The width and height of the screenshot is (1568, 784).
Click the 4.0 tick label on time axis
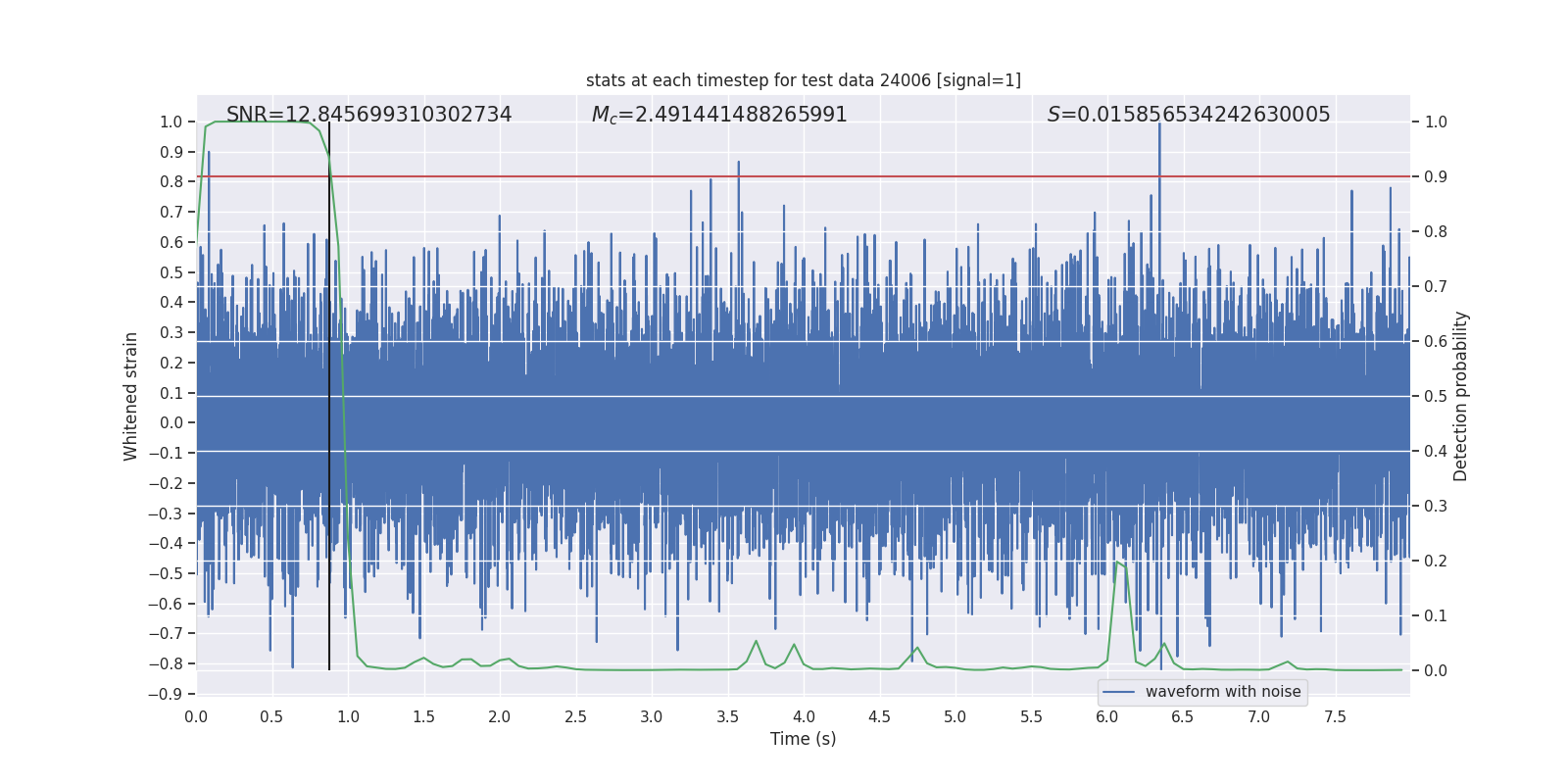click(804, 716)
